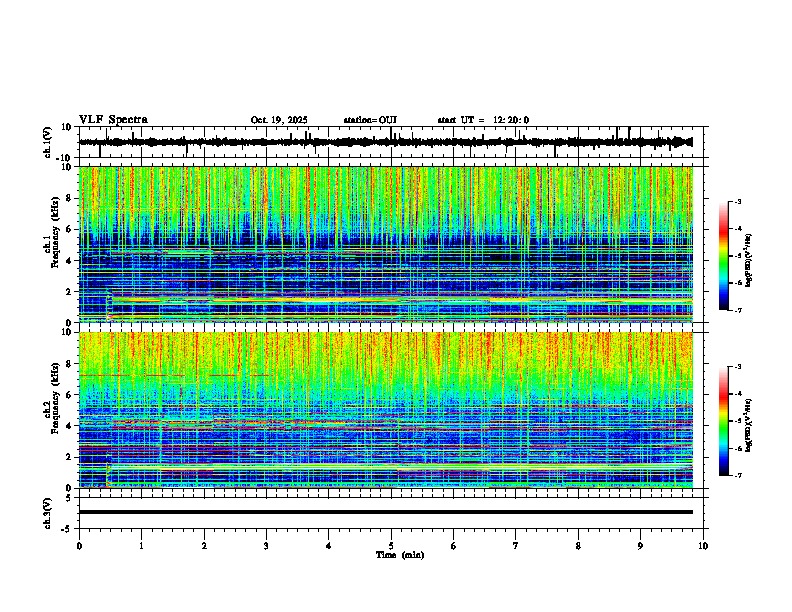Click the ch.2 spectrogram colorbar
Screen dimensions: 792x612
(724, 421)
